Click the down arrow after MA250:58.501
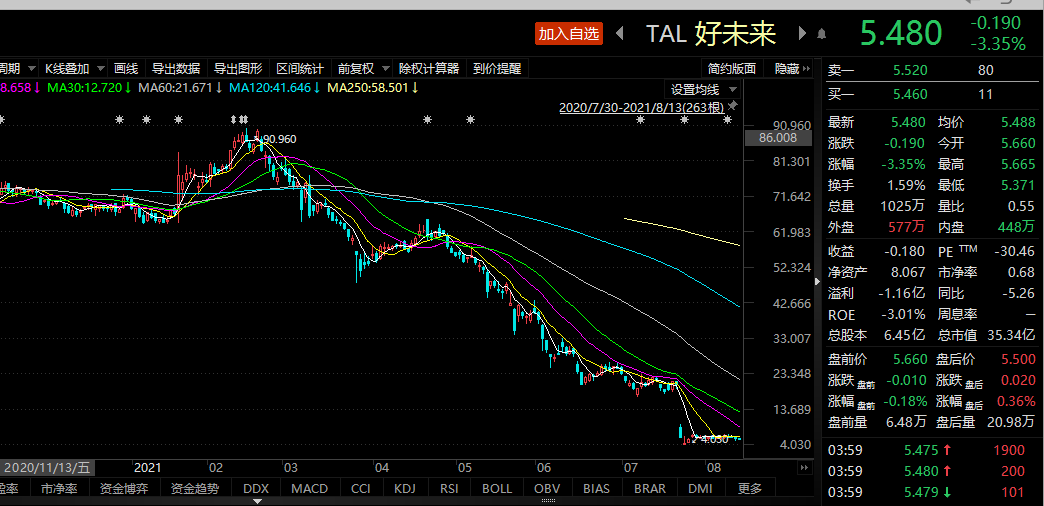 415,88
